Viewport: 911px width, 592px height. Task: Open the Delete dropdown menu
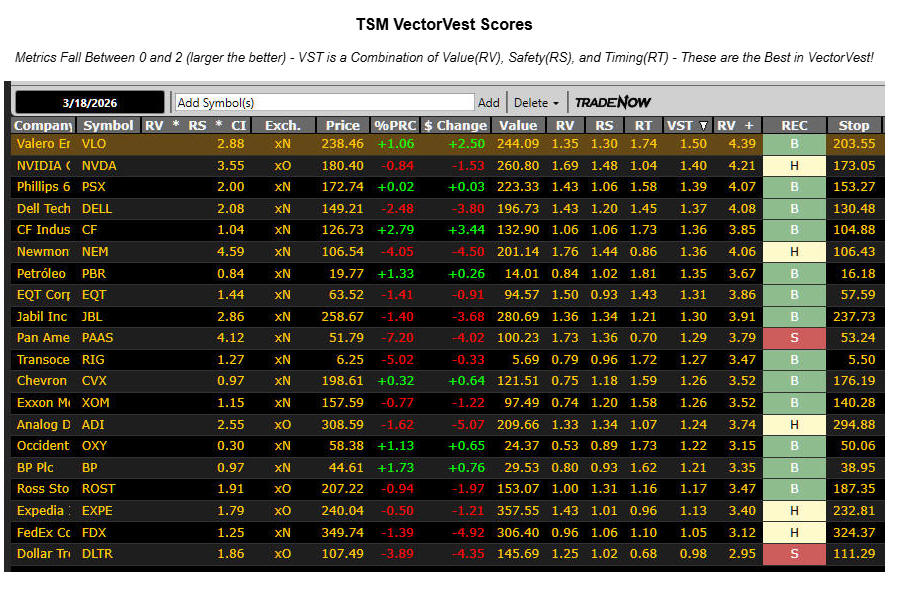(537, 102)
